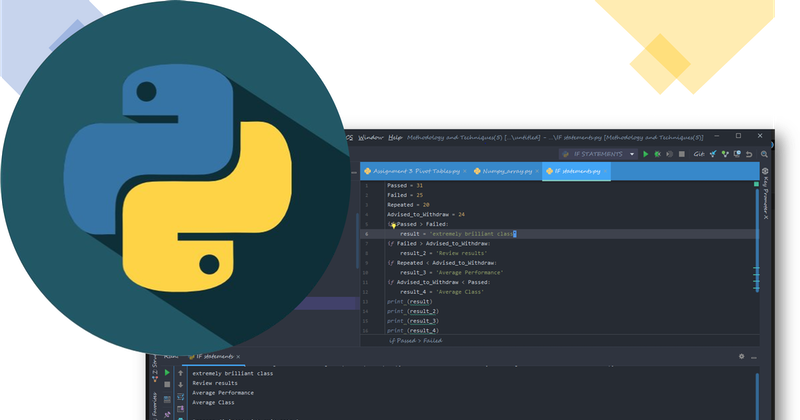800x420 pixels.
Task: Open the Git show history icon
Action: point(737,154)
